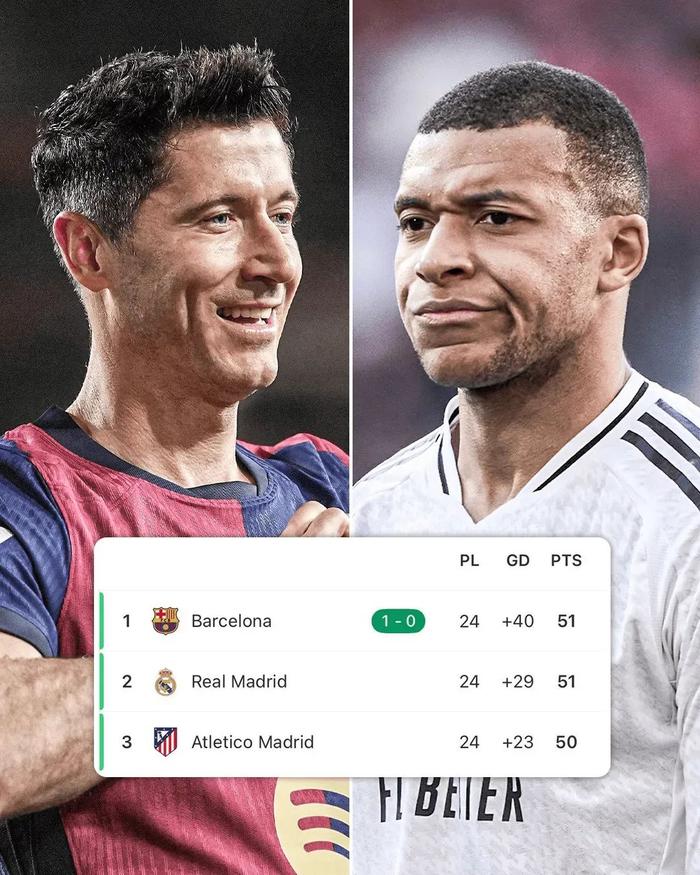Click the Barcelona club crest icon
700x875 pixels.
165,621
